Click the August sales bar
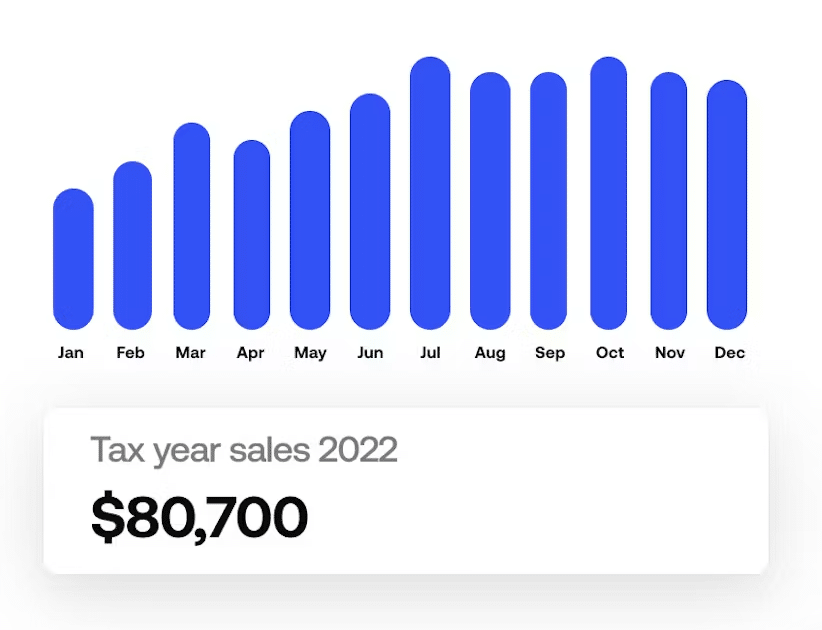 (x=490, y=201)
